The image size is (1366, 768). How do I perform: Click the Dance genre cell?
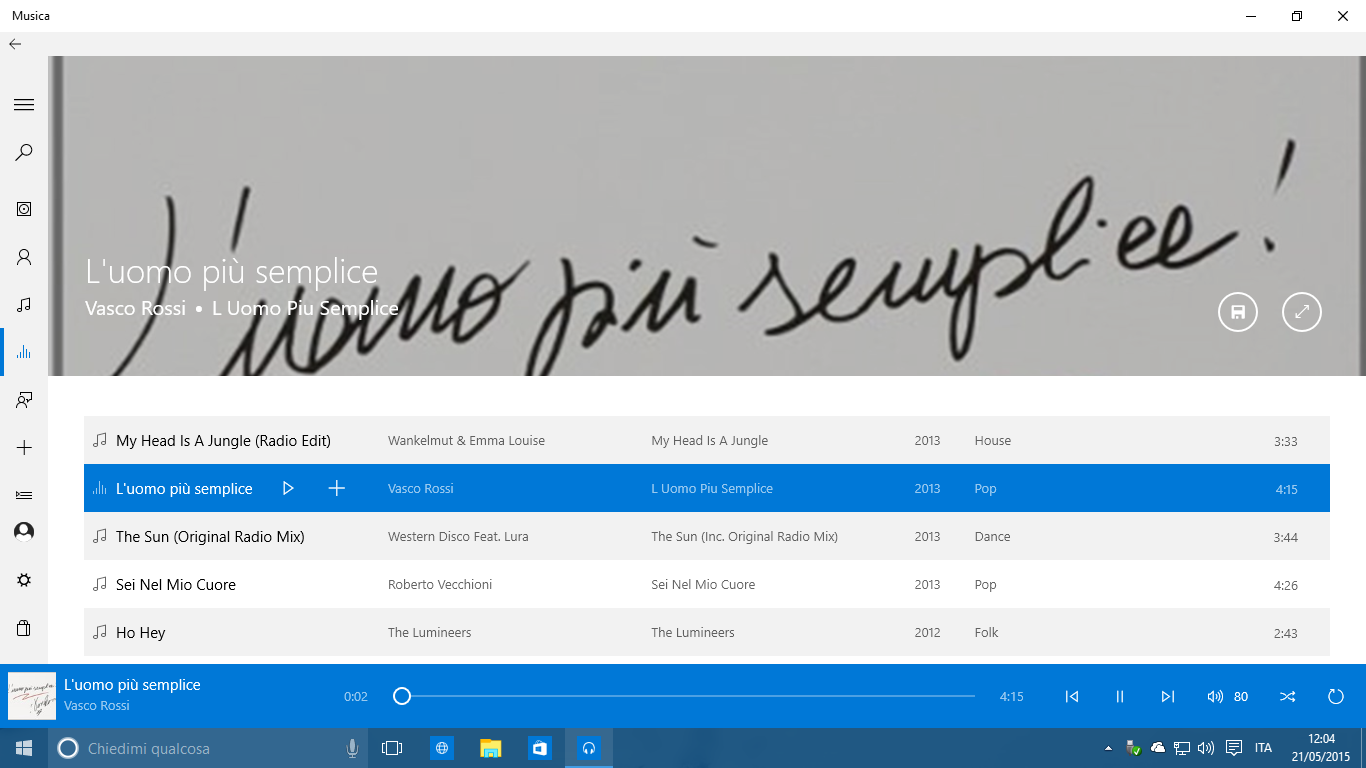tap(992, 536)
